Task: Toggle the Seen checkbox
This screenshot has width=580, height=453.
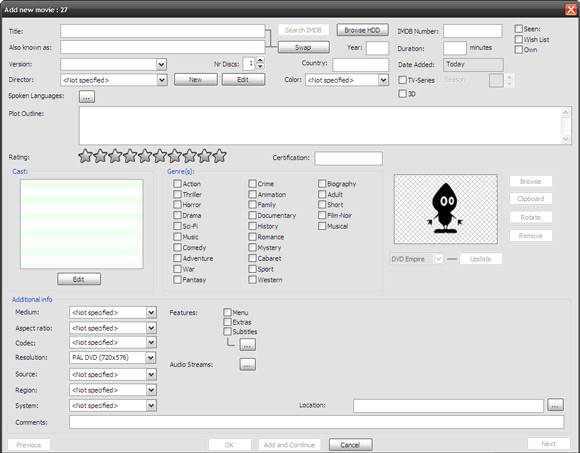Action: (x=519, y=28)
